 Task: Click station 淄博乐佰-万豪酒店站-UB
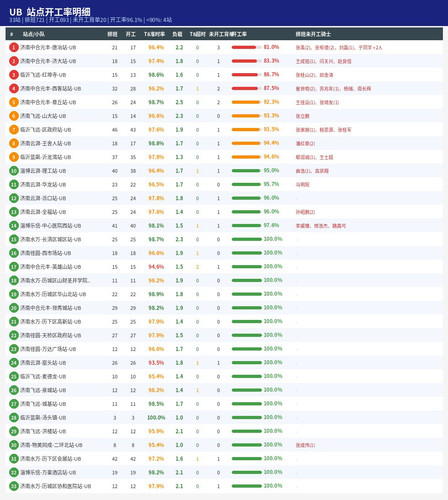(x=48, y=472)
